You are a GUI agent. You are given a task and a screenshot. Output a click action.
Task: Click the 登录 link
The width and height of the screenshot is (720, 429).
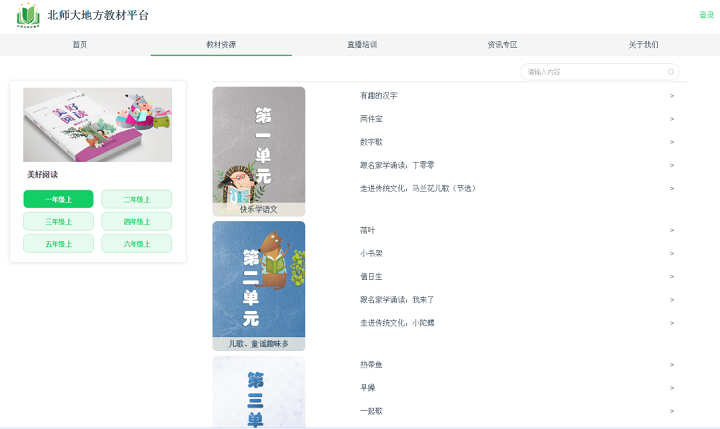[707, 15]
